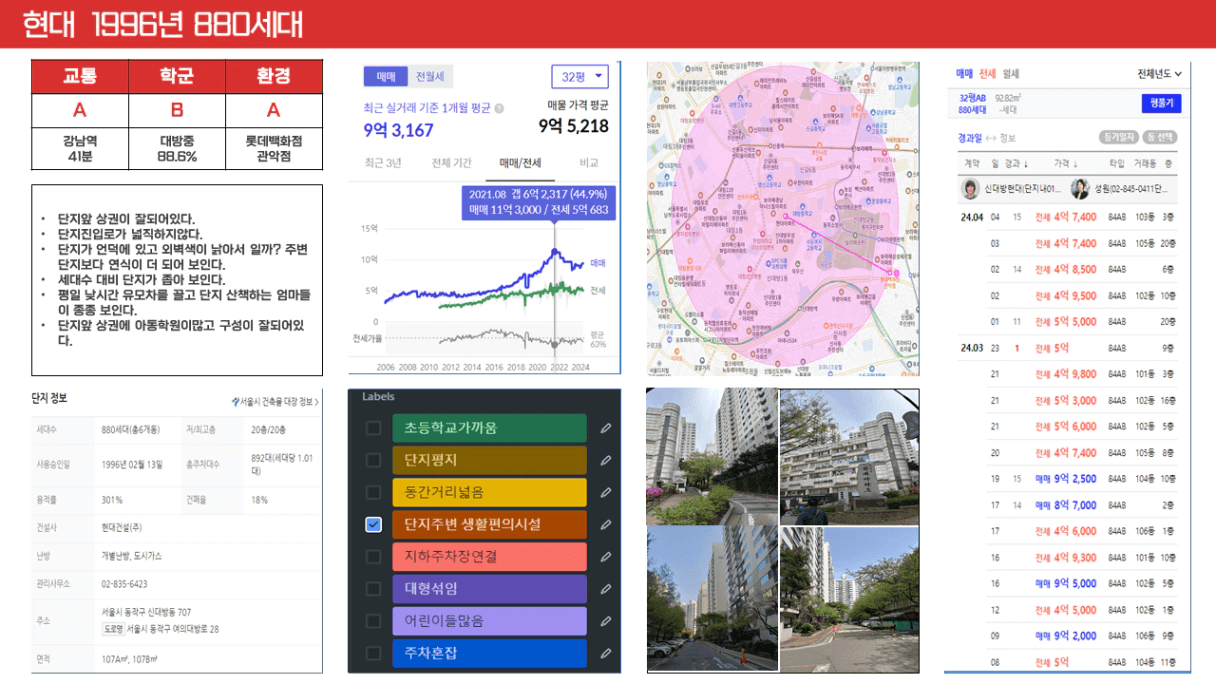Click the 동 선택 button
The image size is (1216, 684).
coord(1161,137)
